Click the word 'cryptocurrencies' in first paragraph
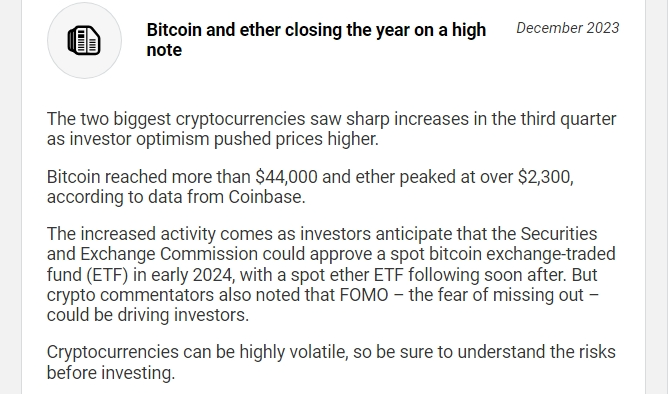This screenshot has height=394, width=668. (x=240, y=119)
